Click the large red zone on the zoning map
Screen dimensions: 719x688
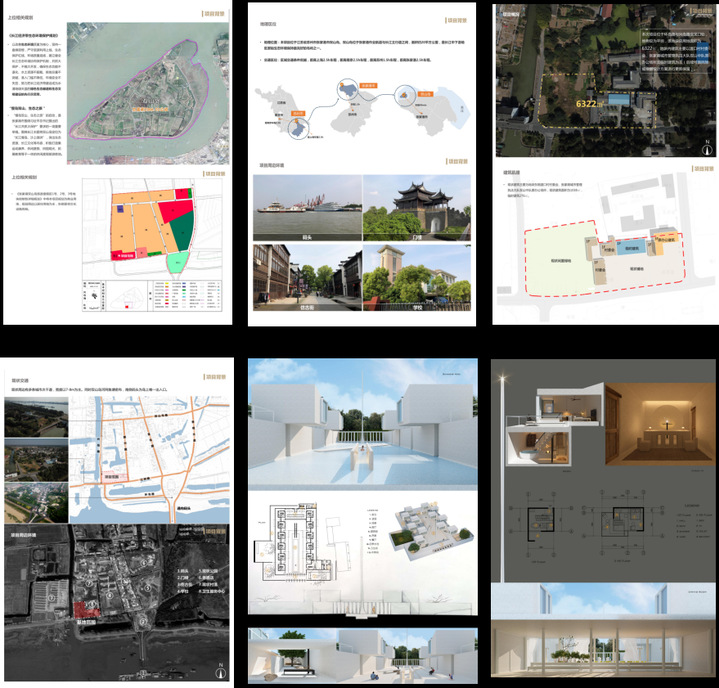[175, 211]
